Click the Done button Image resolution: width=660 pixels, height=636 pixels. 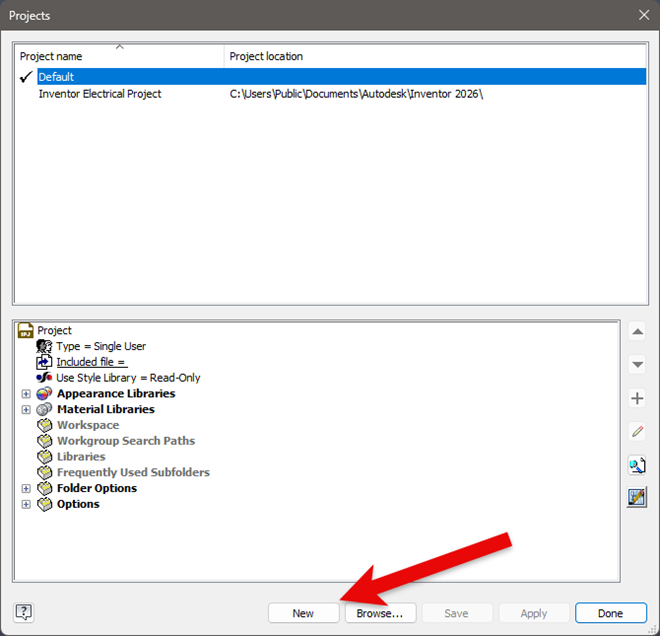(610, 613)
